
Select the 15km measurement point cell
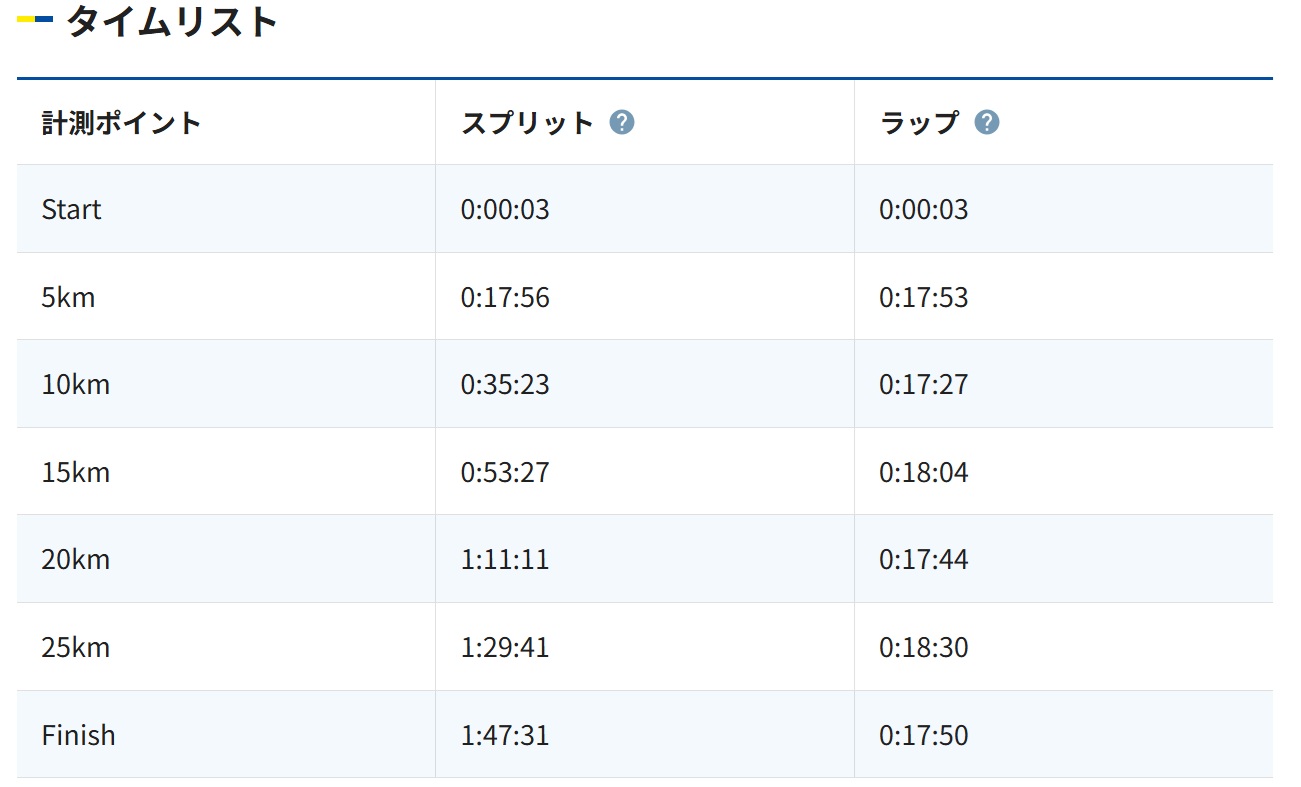(76, 472)
